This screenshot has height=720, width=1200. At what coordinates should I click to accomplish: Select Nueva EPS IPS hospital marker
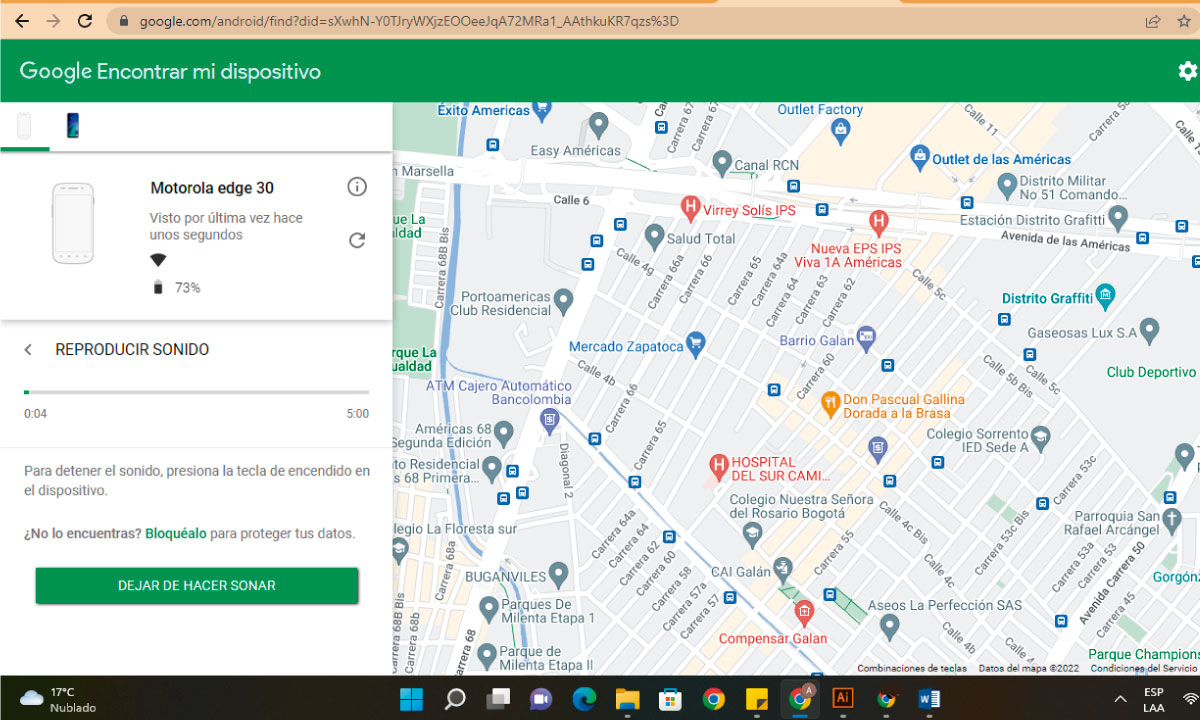(x=879, y=223)
